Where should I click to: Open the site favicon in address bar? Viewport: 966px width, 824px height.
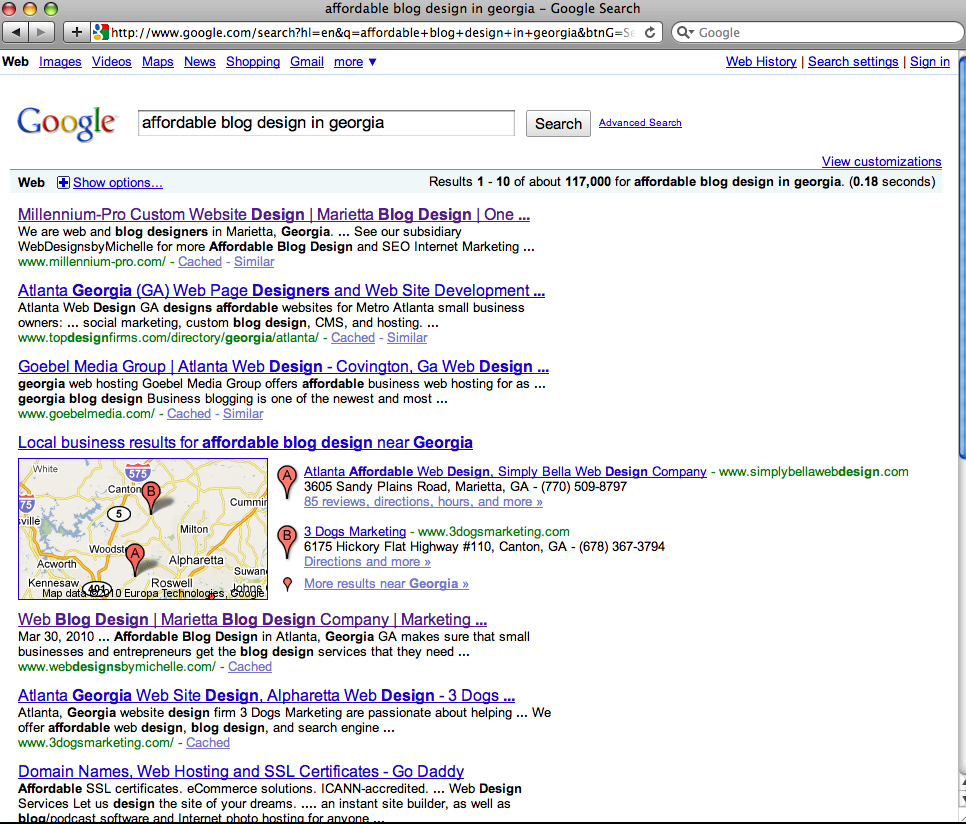(x=100, y=32)
